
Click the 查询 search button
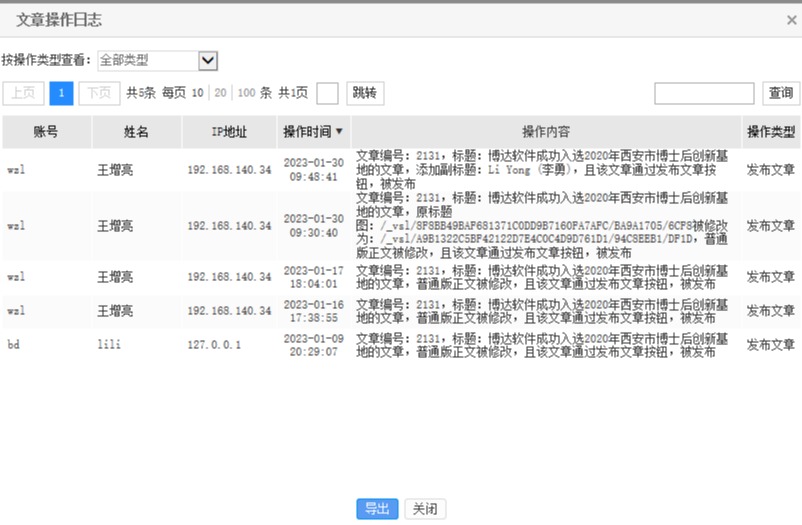pos(780,93)
